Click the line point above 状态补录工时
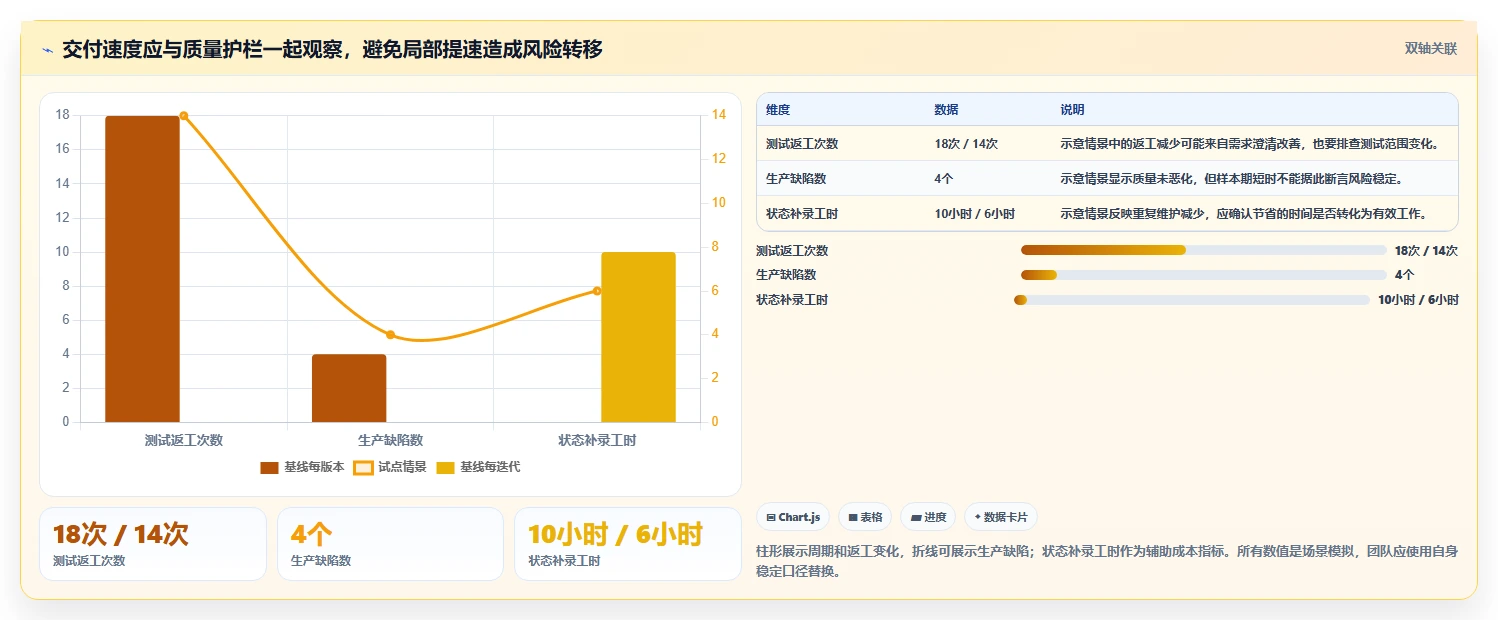The image size is (1498, 620). pyautogui.click(x=597, y=291)
